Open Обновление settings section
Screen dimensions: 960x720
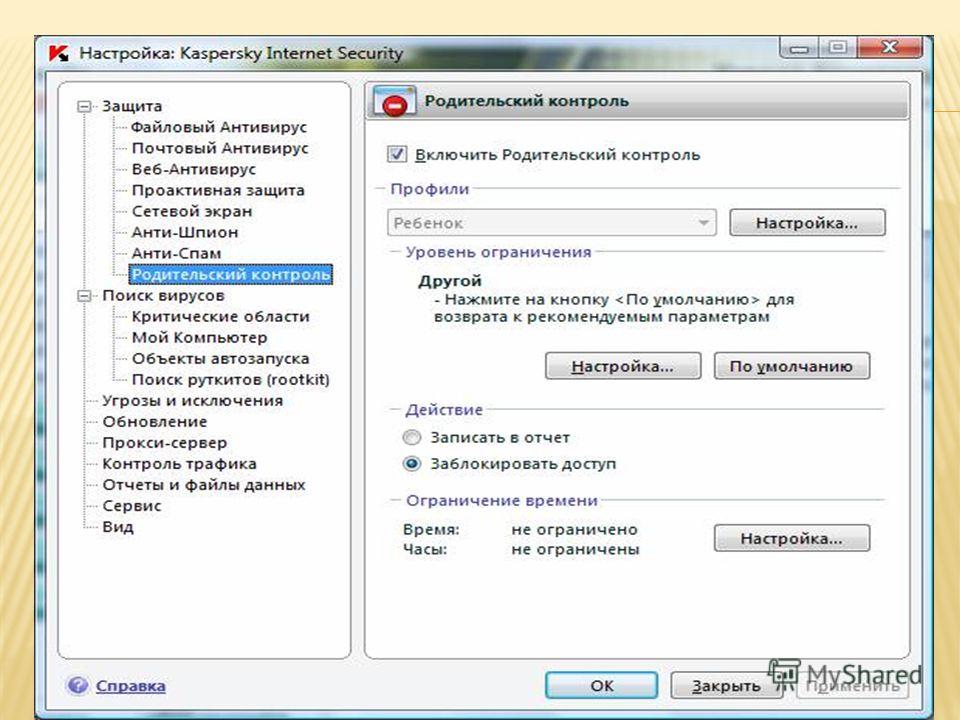(154, 421)
